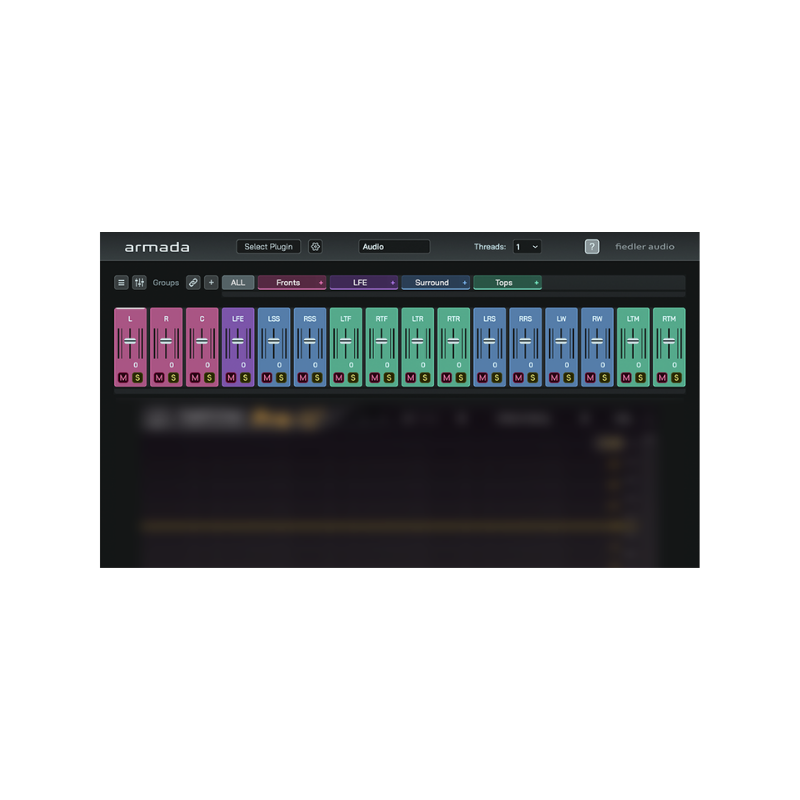
Task: Click the Audio name input field
Action: click(392, 246)
